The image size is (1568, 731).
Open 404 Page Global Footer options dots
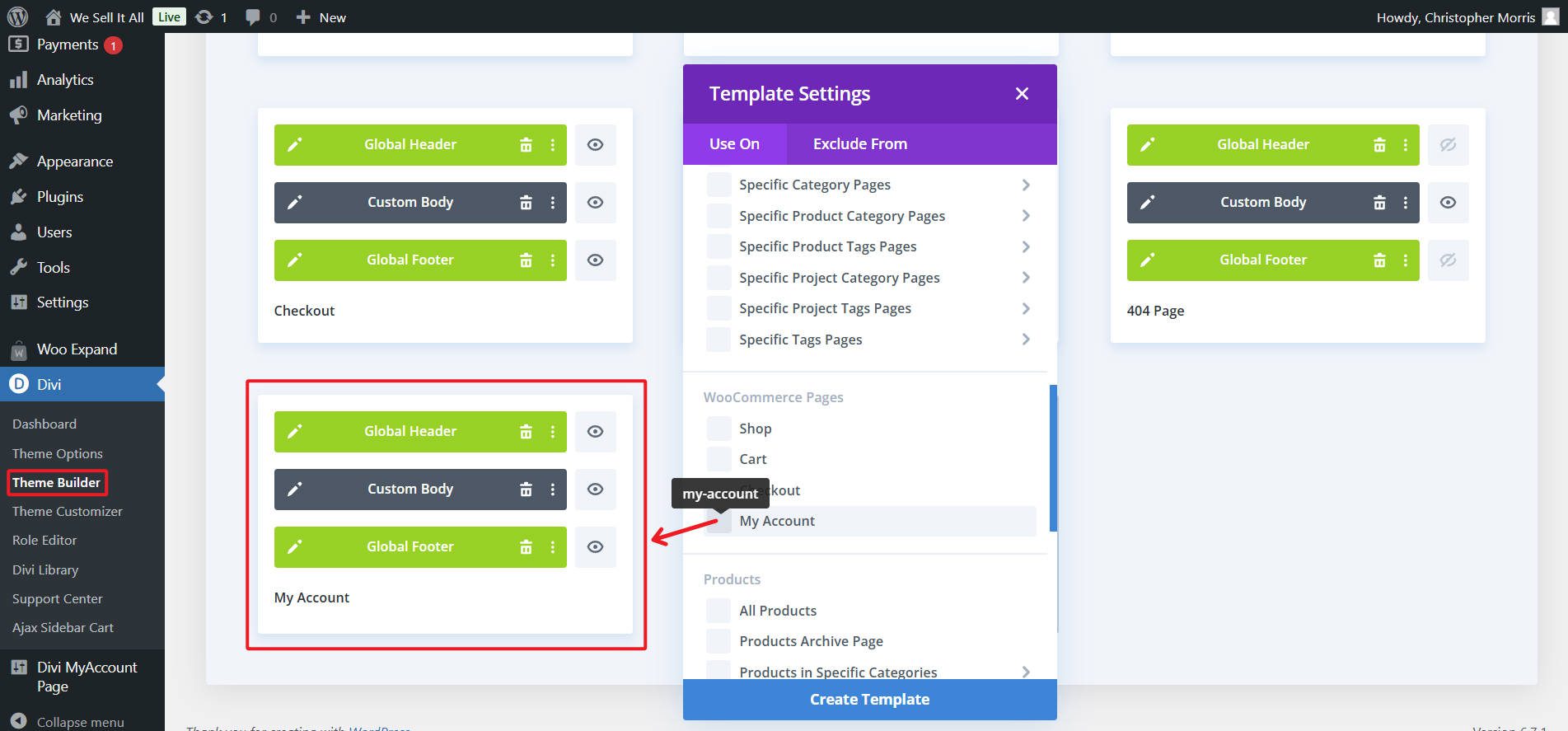[1406, 260]
